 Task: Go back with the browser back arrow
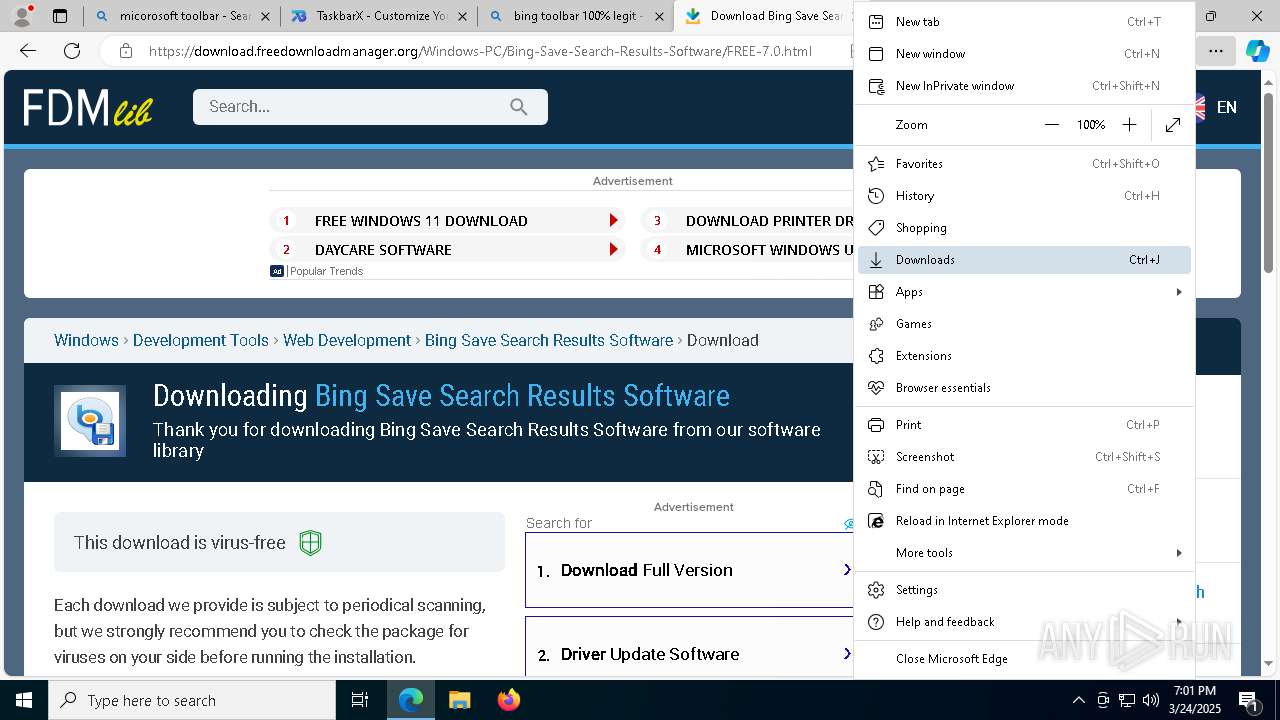[28, 51]
